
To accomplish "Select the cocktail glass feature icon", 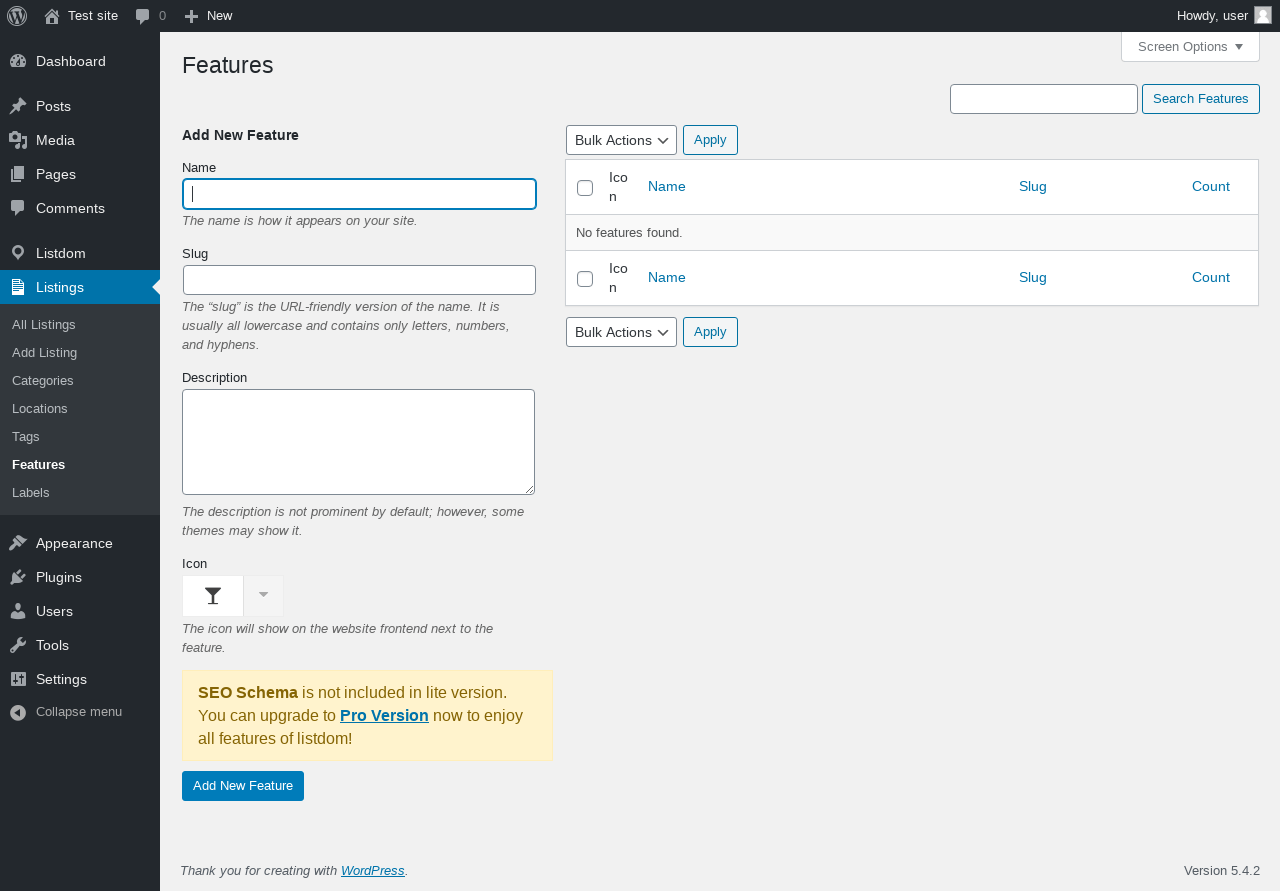I will pos(213,596).
